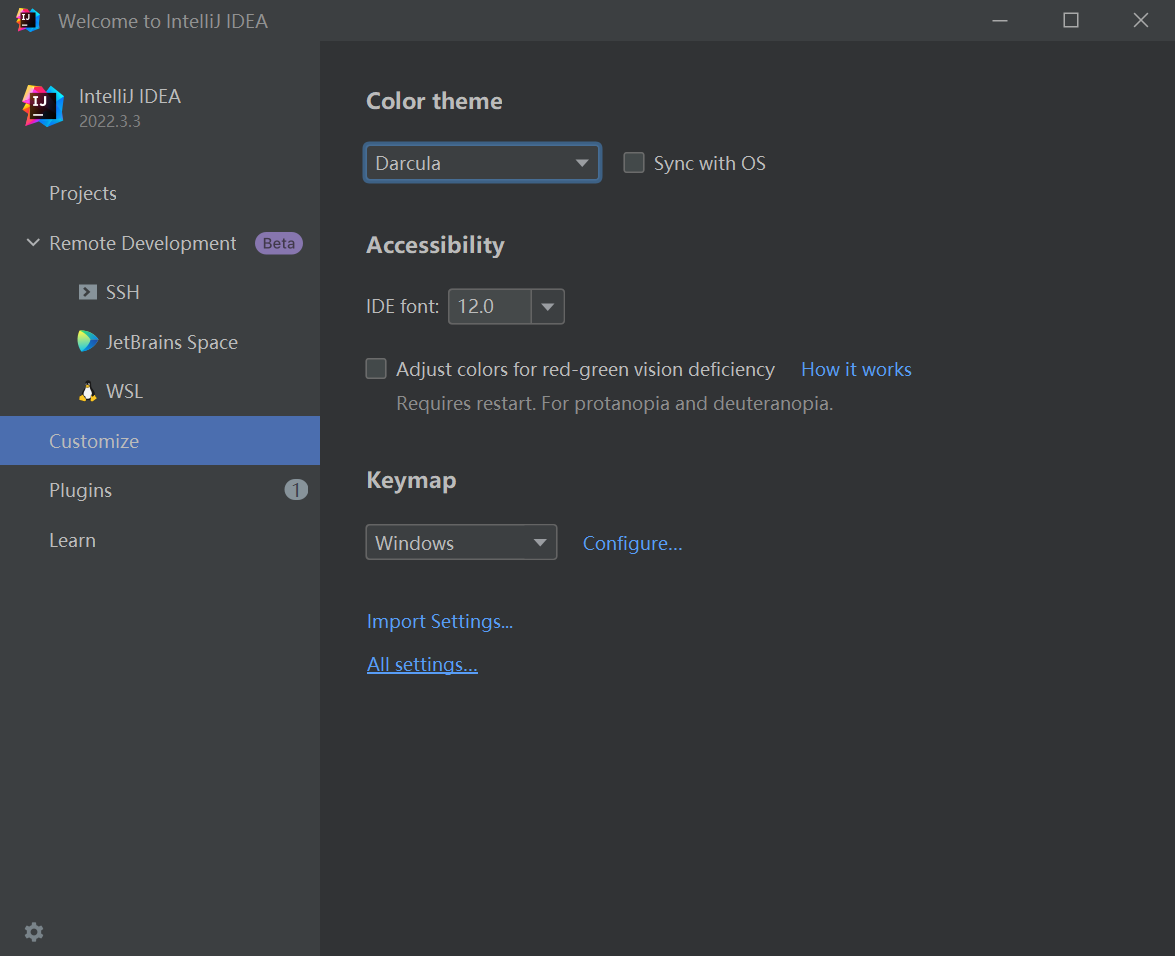This screenshot has width=1175, height=956.
Task: Click the Configure... keymap link
Action: (x=632, y=543)
